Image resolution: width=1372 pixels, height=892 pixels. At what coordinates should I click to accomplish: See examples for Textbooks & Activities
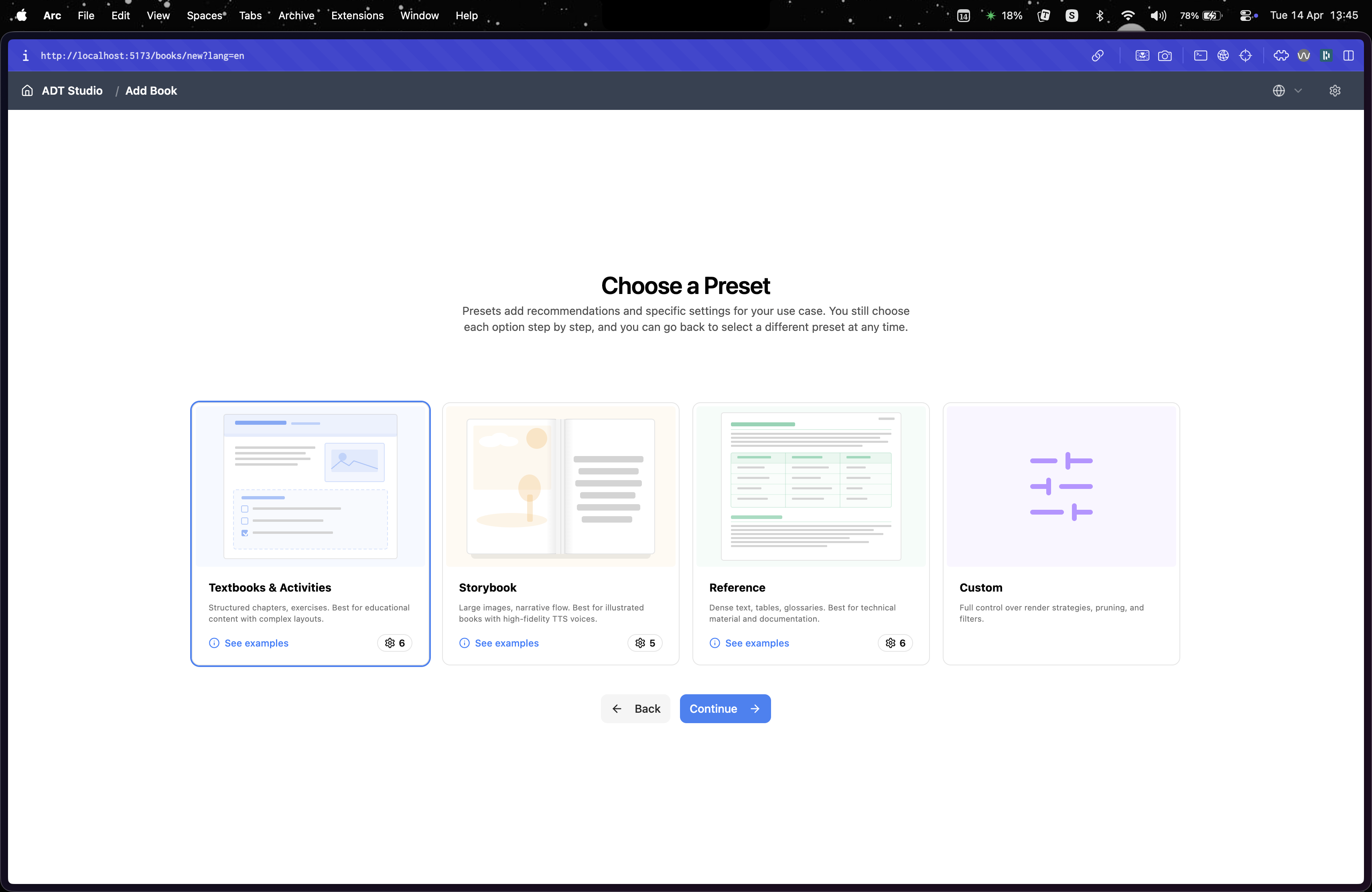point(248,643)
